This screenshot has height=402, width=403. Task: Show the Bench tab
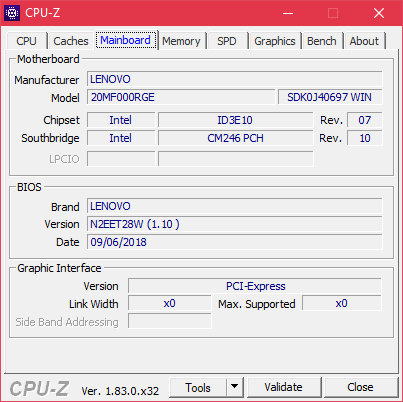point(322,41)
